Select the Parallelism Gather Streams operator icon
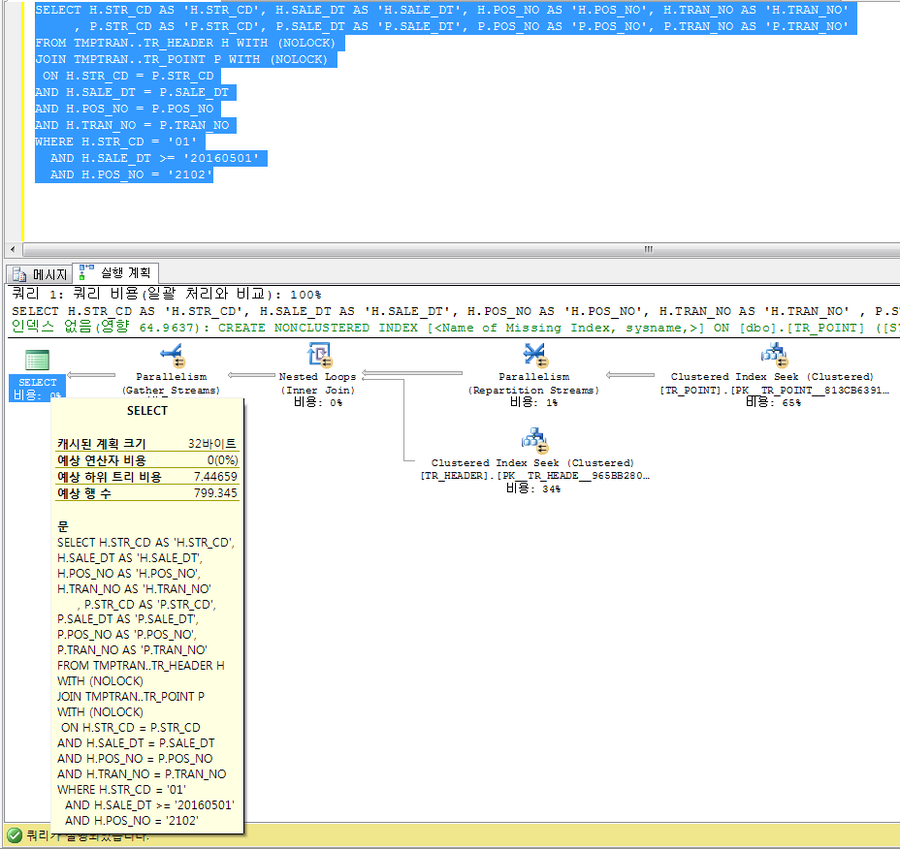This screenshot has width=900, height=849. tap(172, 355)
